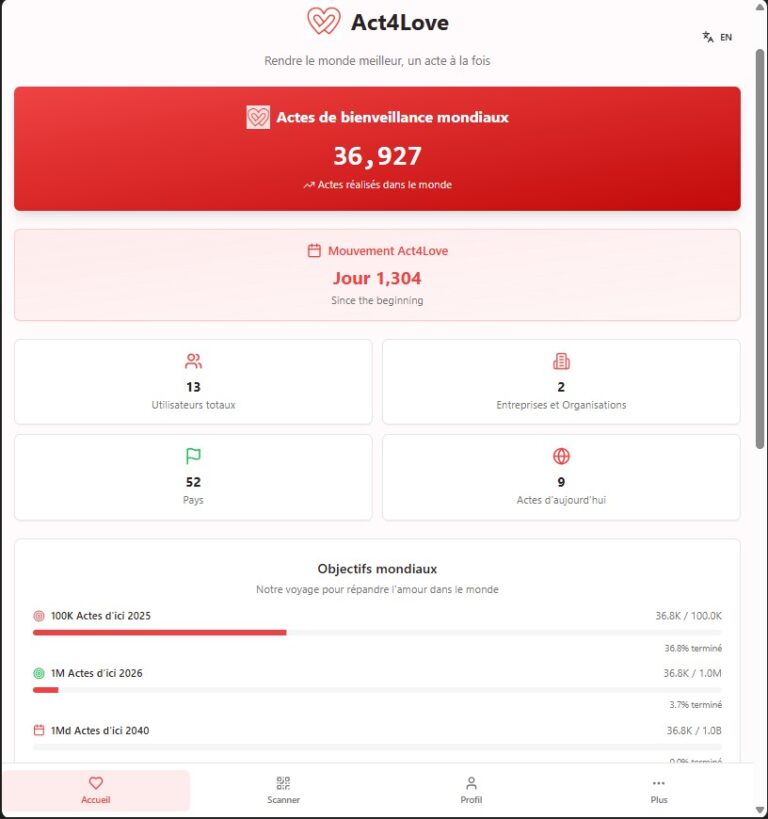Open the Plus menu with three dots

point(658,789)
